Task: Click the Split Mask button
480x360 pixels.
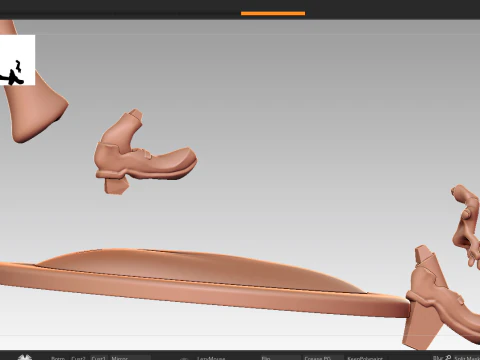Action: 467,358
